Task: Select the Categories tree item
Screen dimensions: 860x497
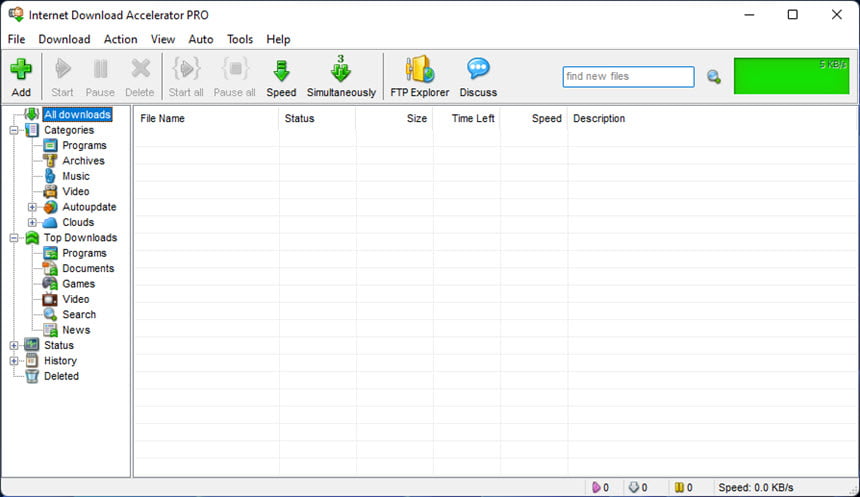Action: (69, 130)
